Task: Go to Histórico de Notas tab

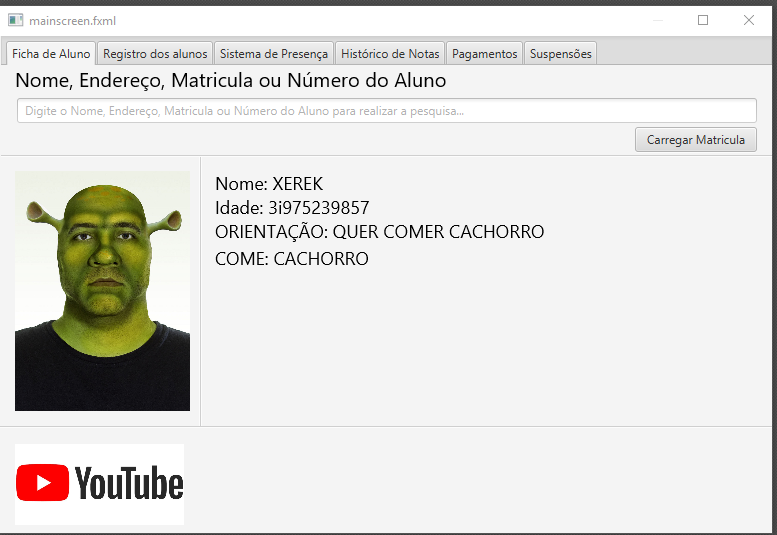Action: (x=390, y=54)
